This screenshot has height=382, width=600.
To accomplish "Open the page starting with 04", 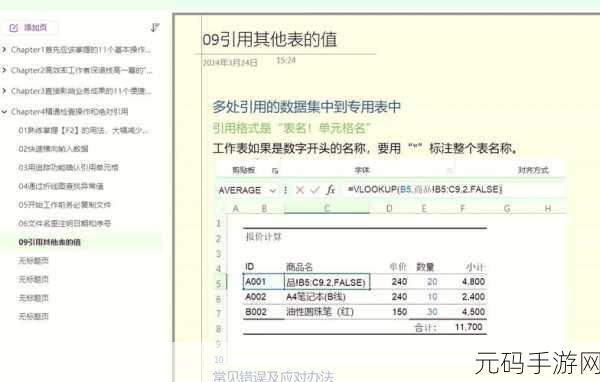I will click(x=61, y=186).
